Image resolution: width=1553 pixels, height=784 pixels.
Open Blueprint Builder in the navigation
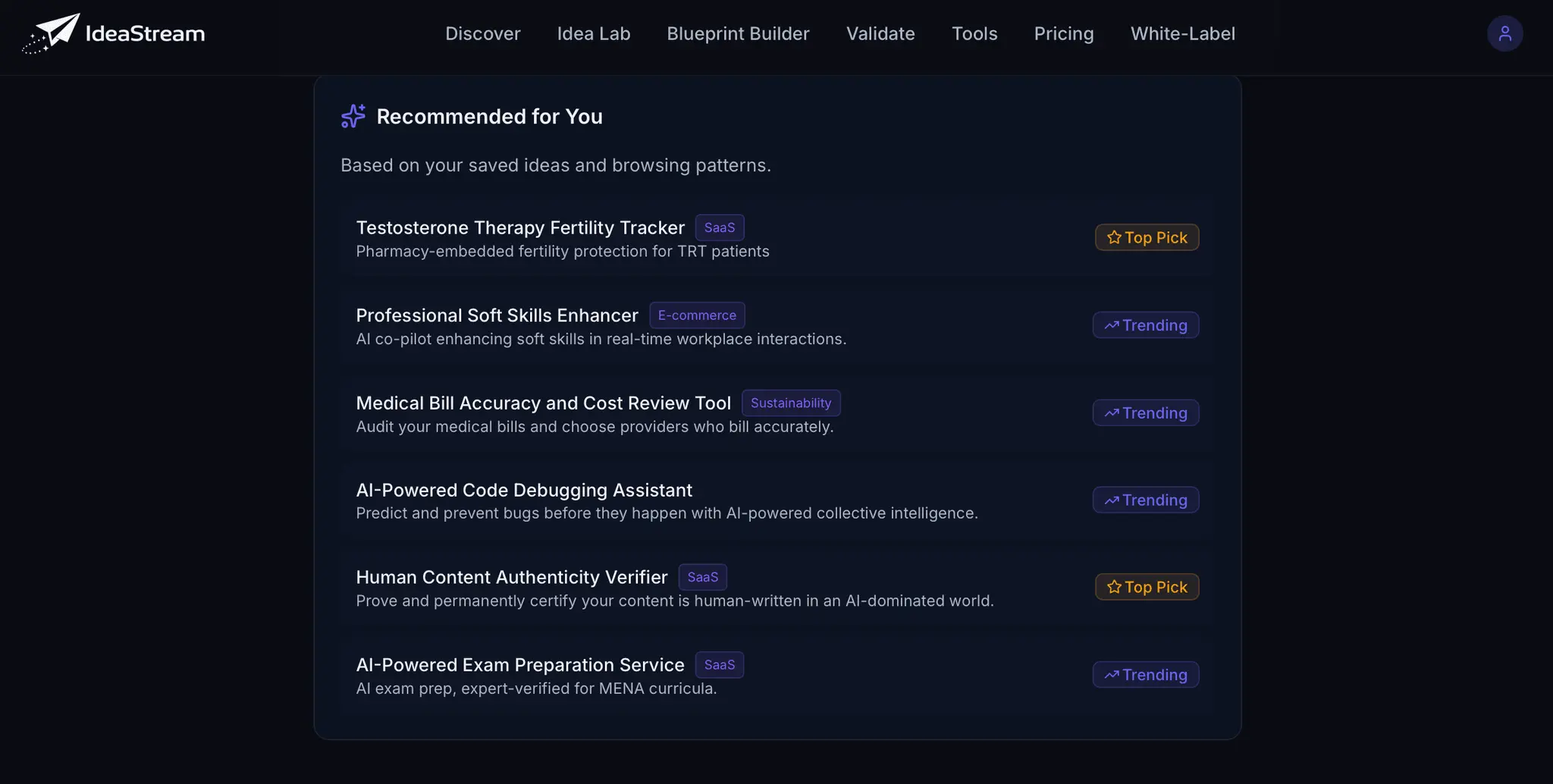[738, 33]
